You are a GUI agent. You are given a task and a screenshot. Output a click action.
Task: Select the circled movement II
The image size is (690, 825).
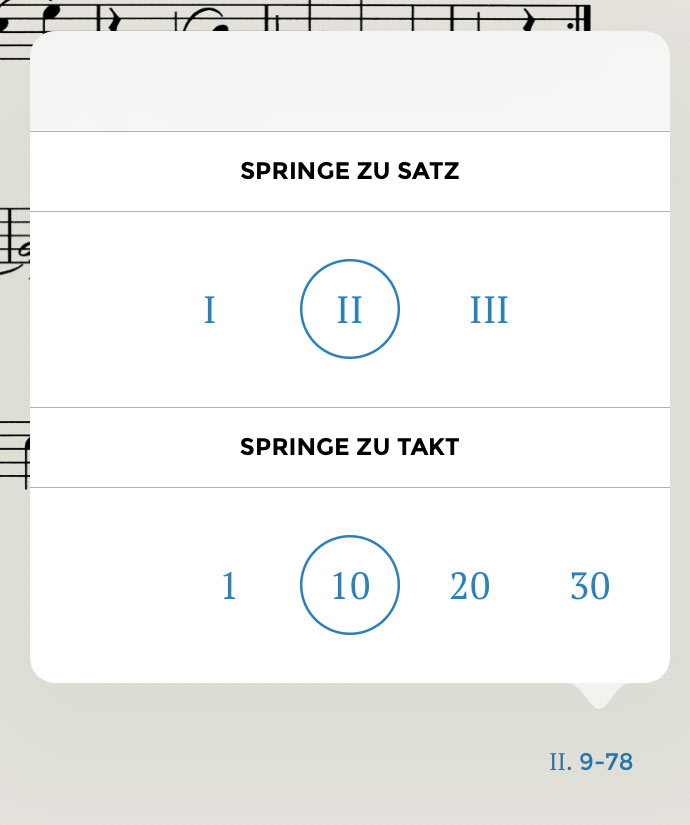350,310
